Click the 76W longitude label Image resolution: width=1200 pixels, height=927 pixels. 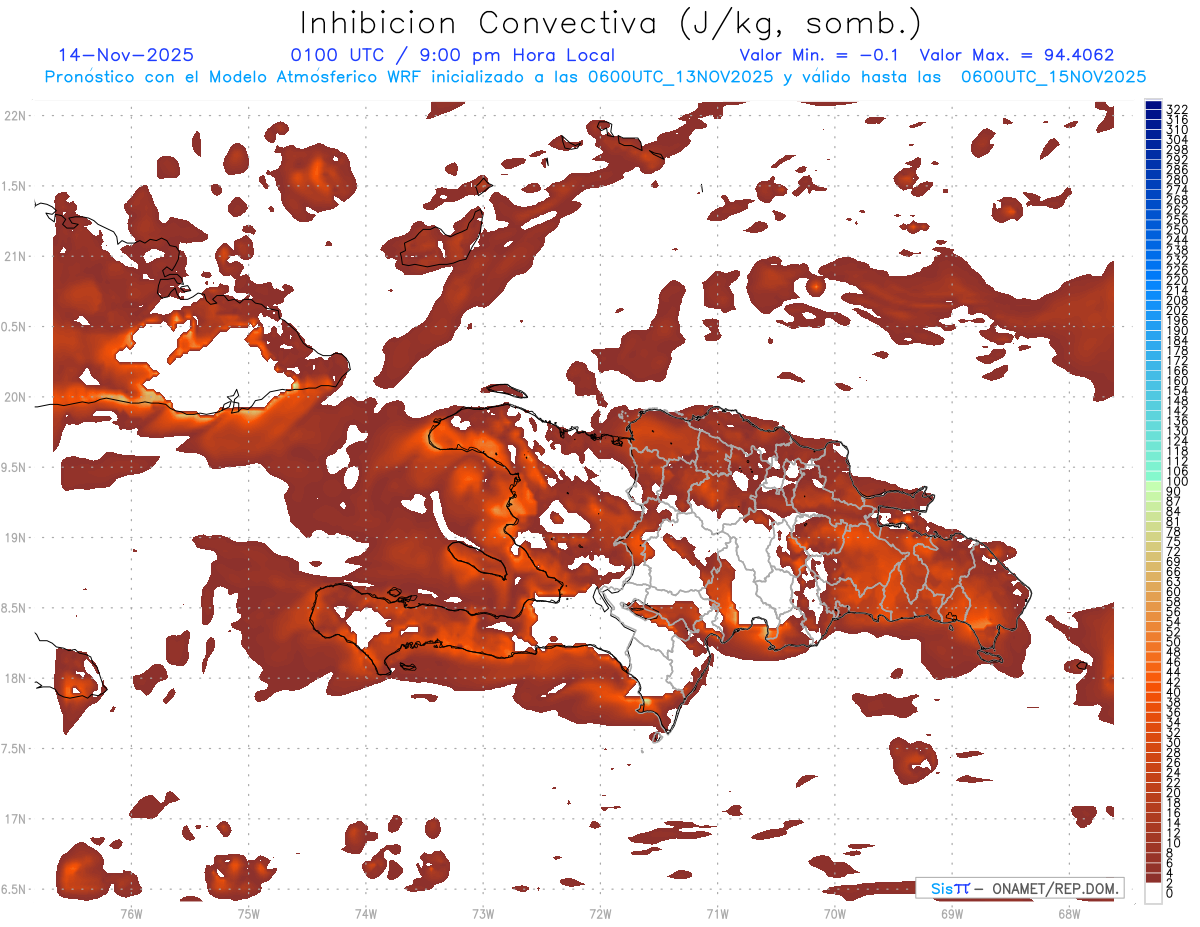point(131,912)
